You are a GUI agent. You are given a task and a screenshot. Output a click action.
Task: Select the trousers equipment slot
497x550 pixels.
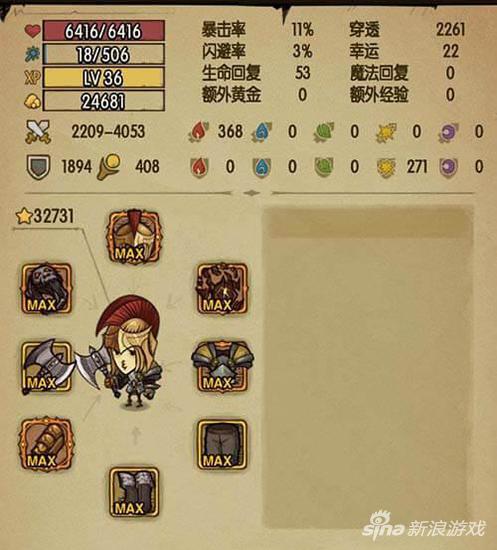tap(222, 445)
